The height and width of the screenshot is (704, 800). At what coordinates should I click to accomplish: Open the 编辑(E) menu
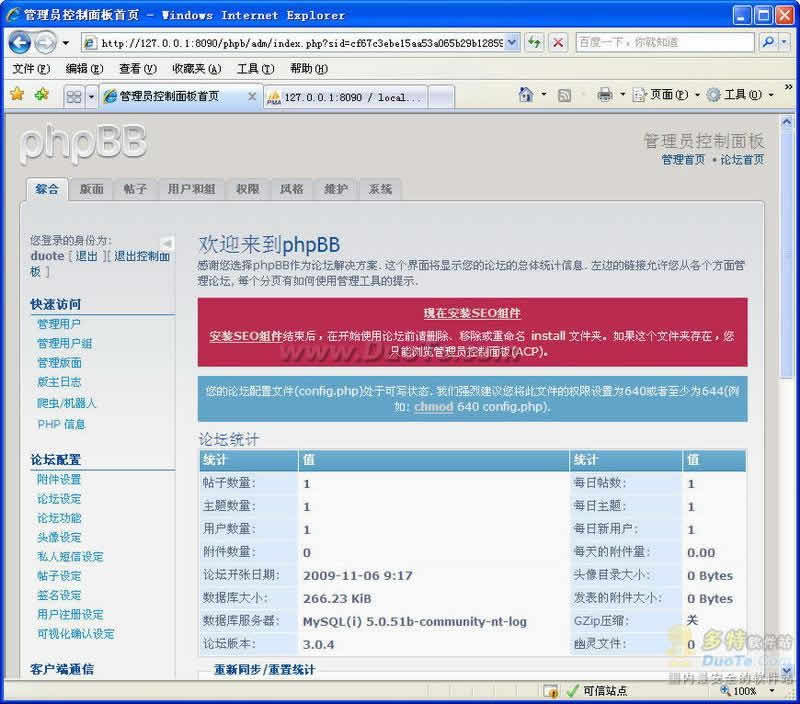click(84, 68)
